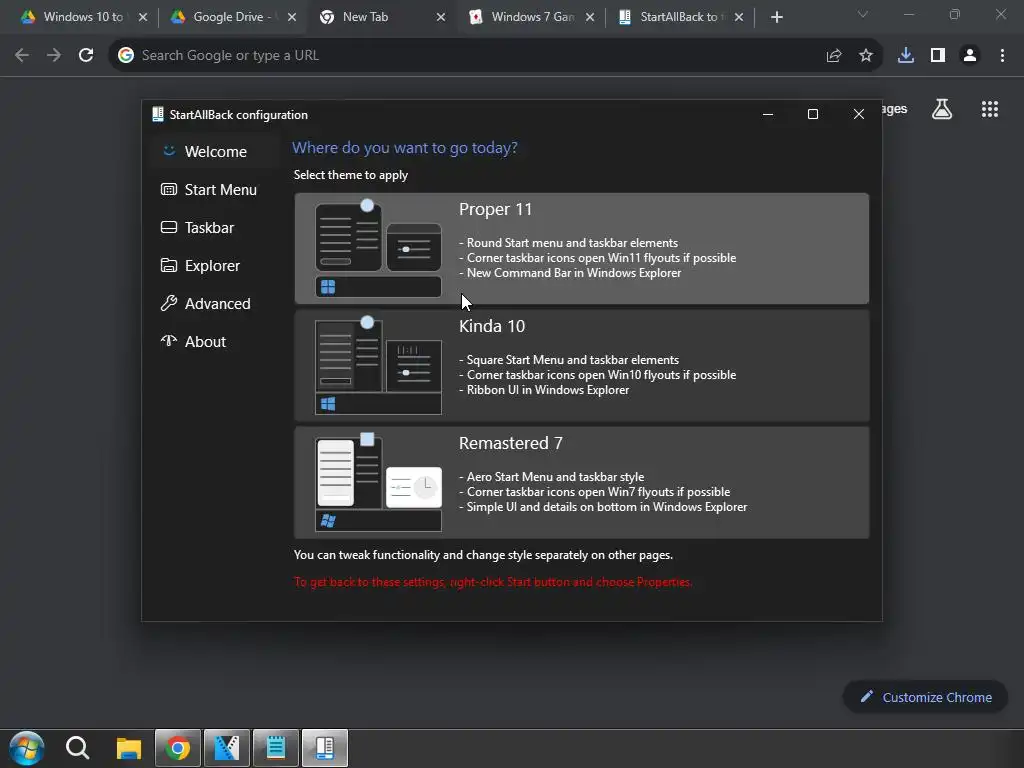
Task: Close the StartAllBack configuration window
Action: click(858, 114)
